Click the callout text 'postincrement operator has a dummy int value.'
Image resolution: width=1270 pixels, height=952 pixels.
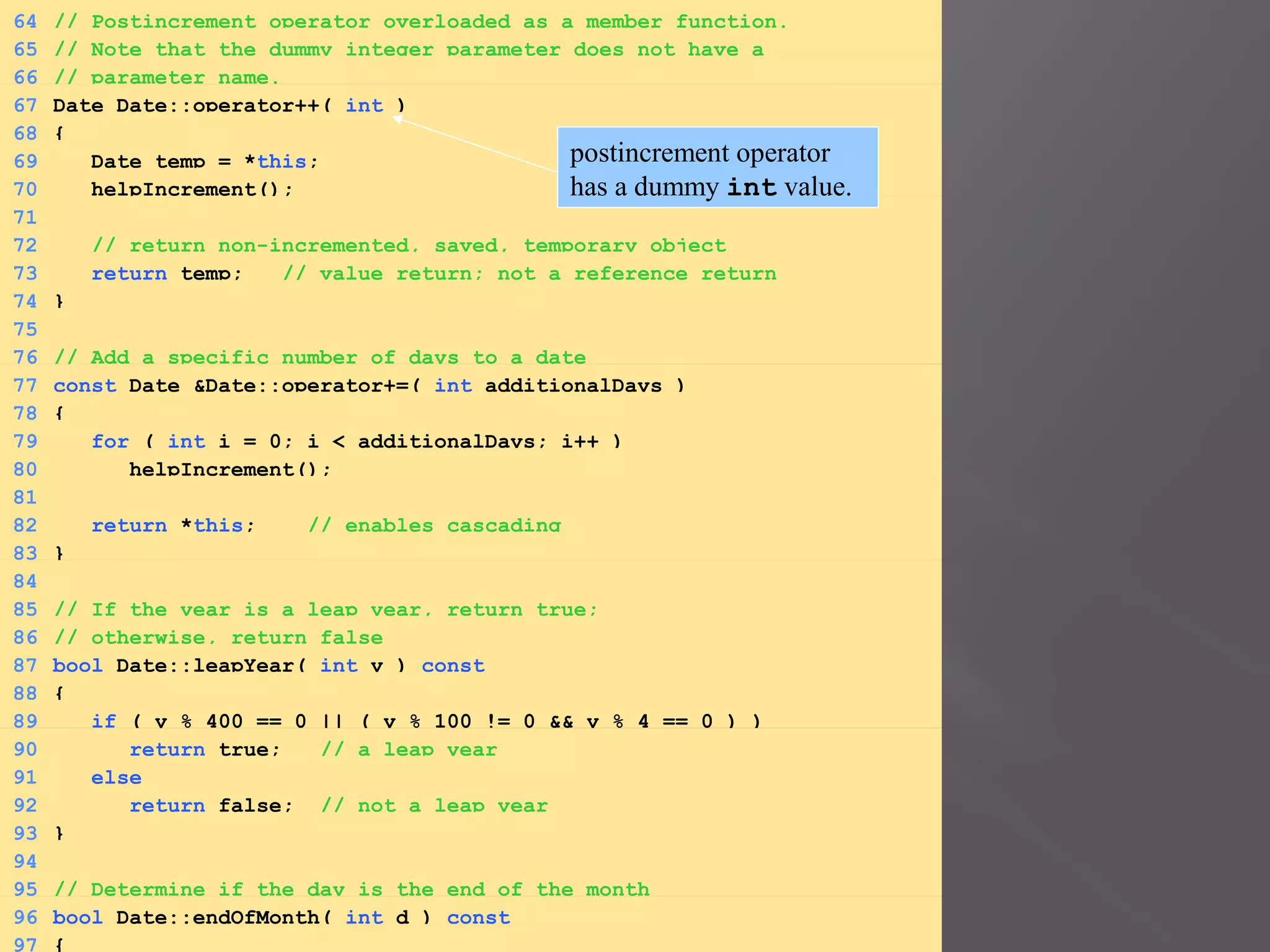tap(711, 169)
